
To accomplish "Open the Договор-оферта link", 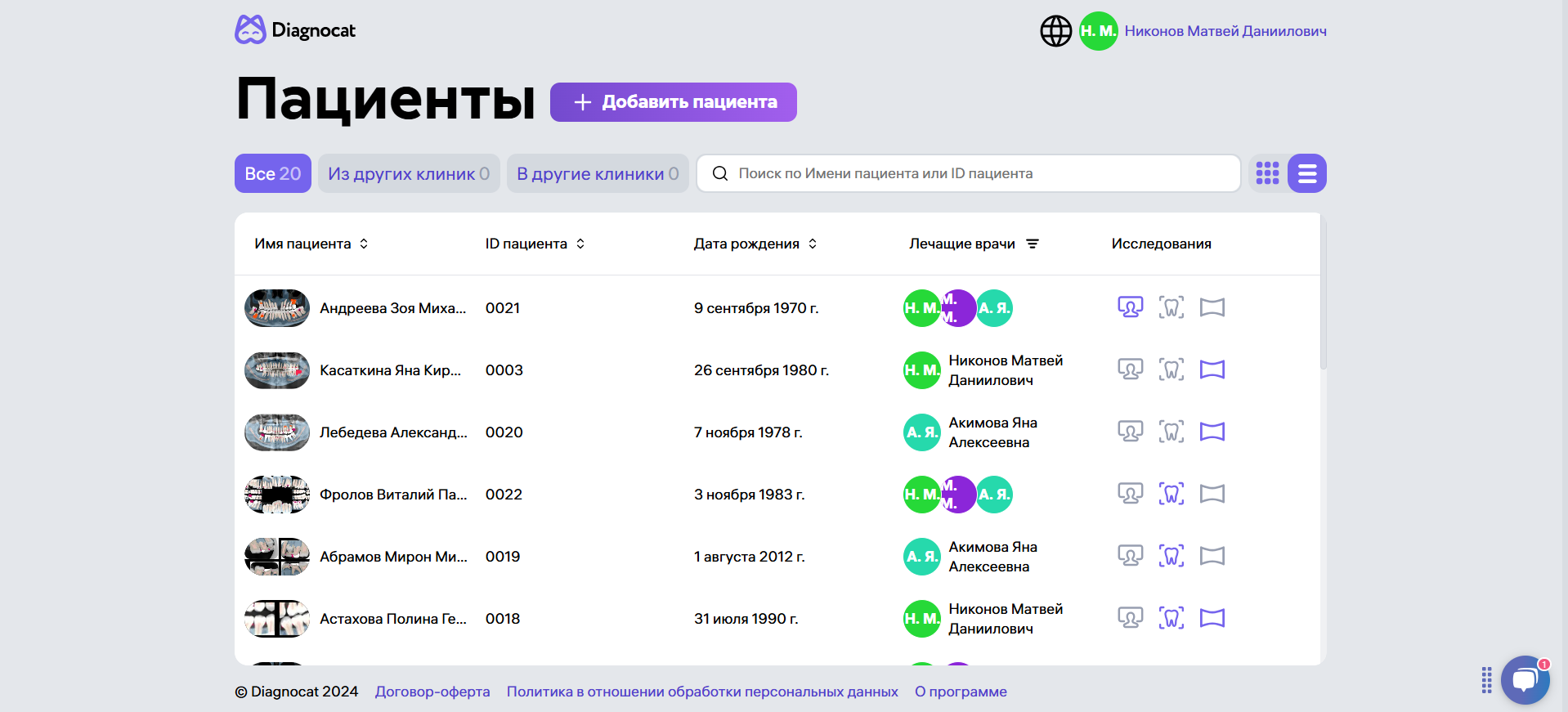I will [x=432, y=692].
